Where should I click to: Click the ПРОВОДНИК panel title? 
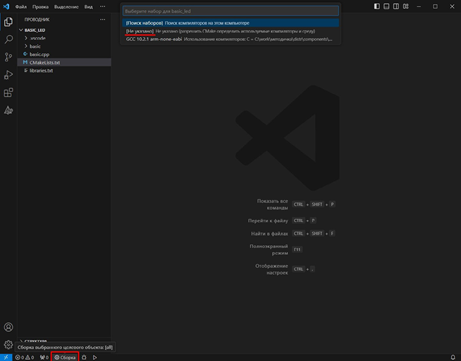37,19
